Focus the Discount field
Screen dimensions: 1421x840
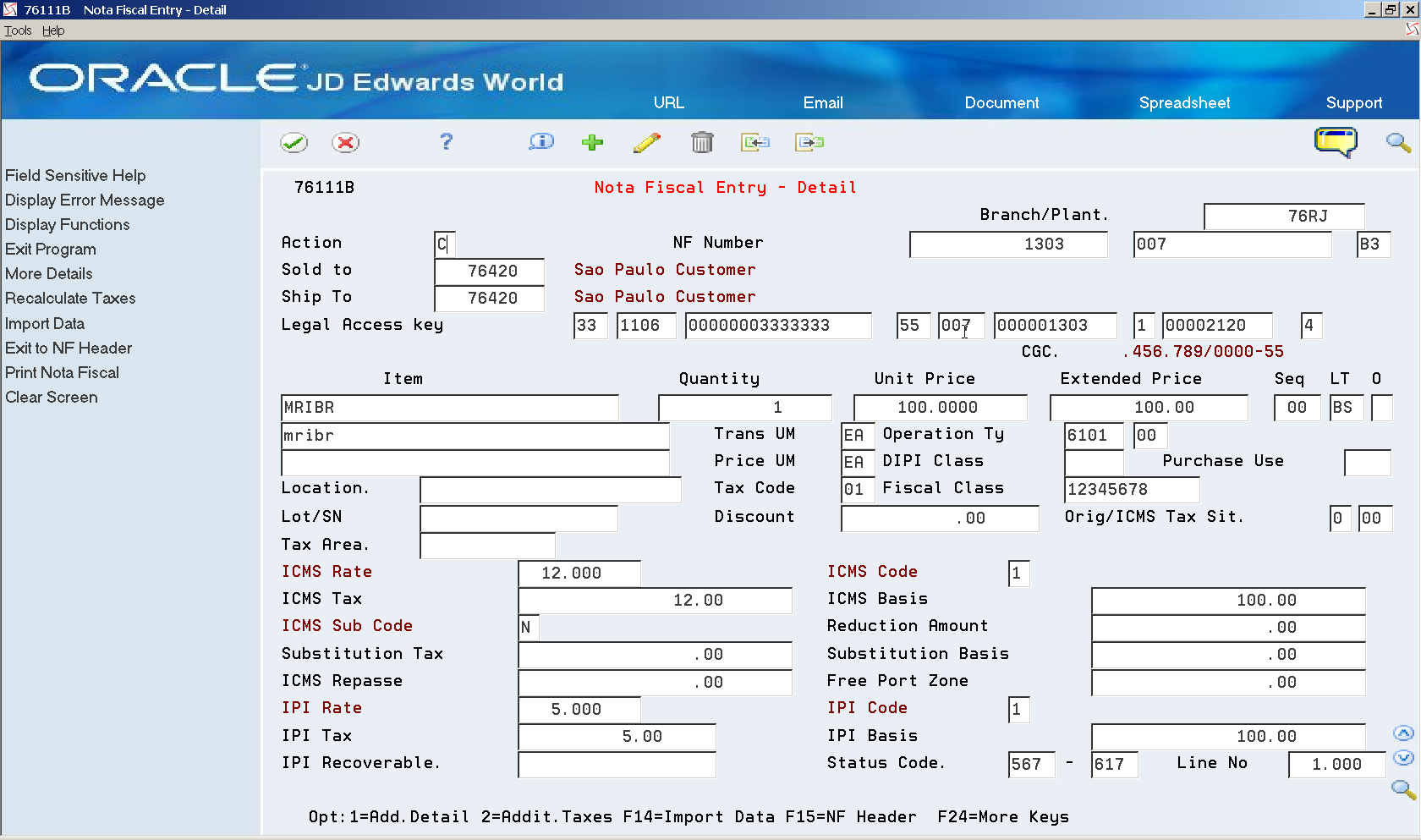pyautogui.click(x=941, y=519)
